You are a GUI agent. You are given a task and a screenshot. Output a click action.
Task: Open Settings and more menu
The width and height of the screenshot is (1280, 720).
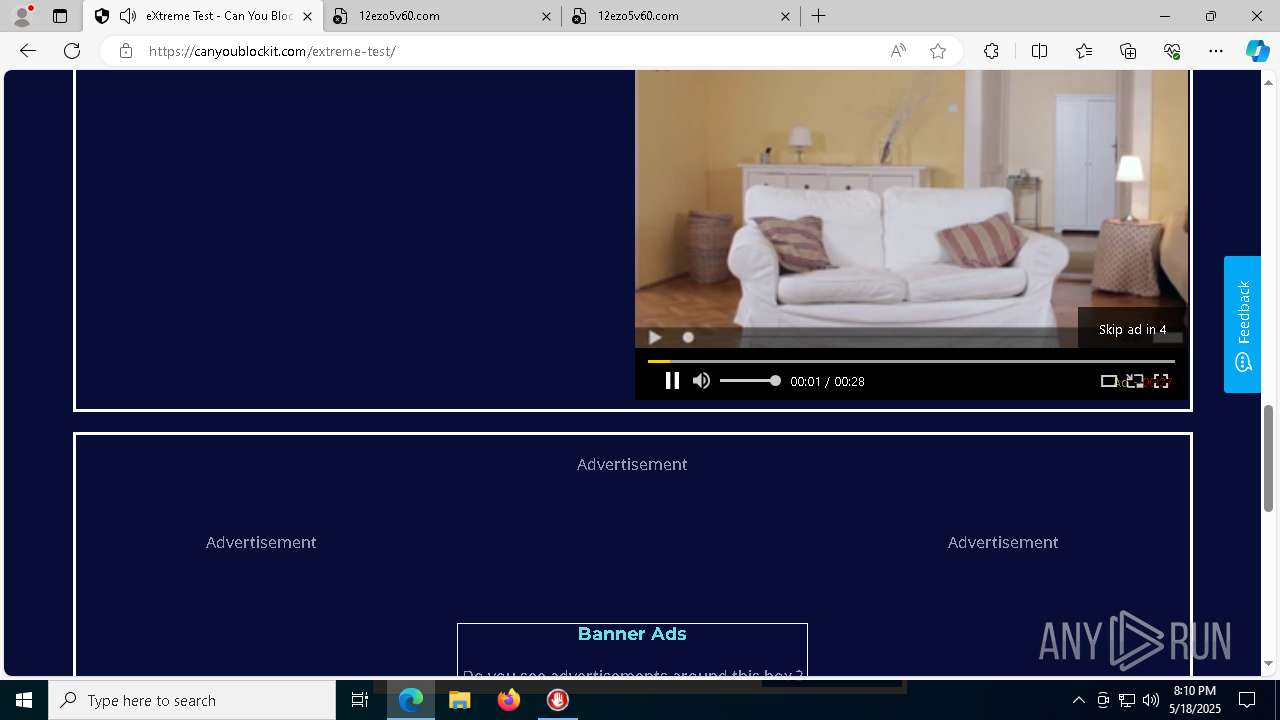click(1216, 51)
